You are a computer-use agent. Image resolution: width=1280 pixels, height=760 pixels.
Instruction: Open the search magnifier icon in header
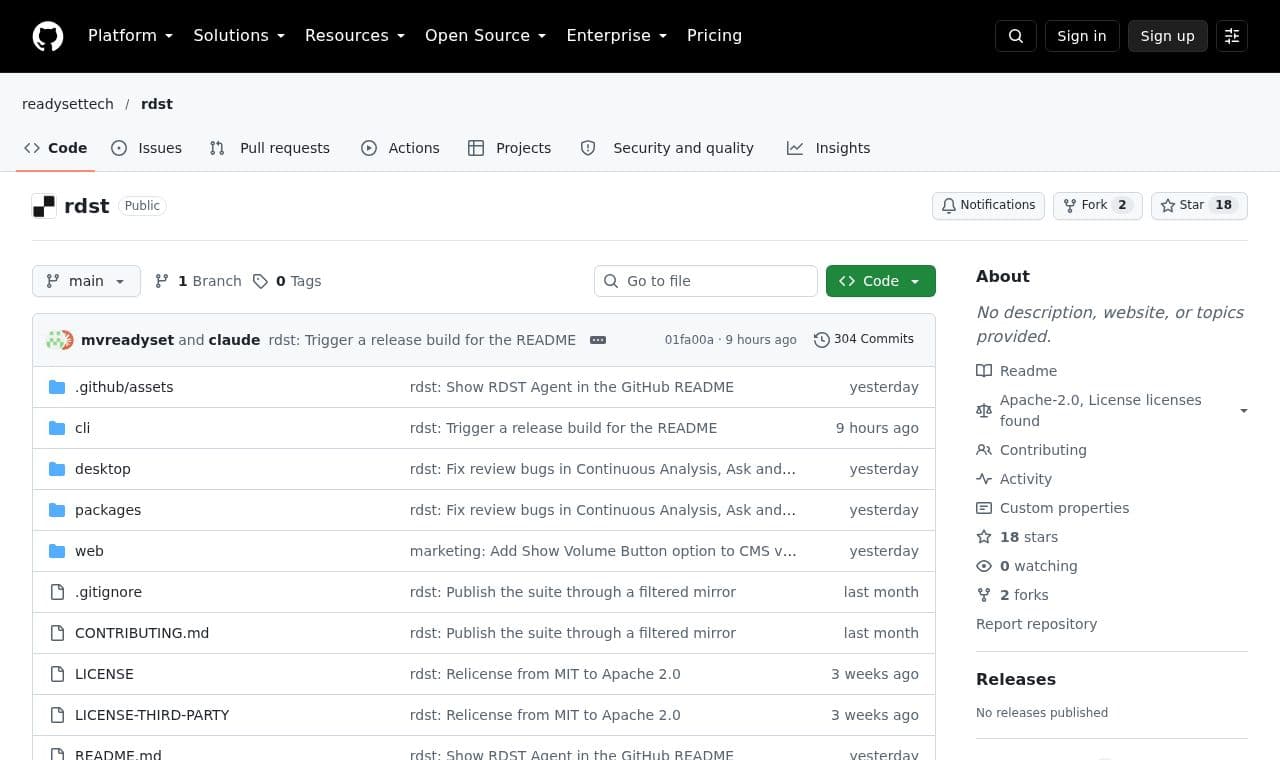[1016, 36]
